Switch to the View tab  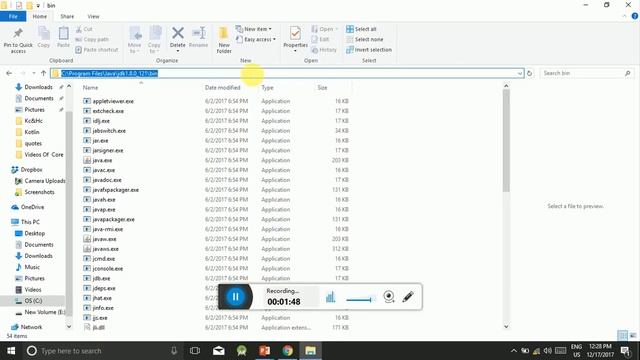click(93, 16)
